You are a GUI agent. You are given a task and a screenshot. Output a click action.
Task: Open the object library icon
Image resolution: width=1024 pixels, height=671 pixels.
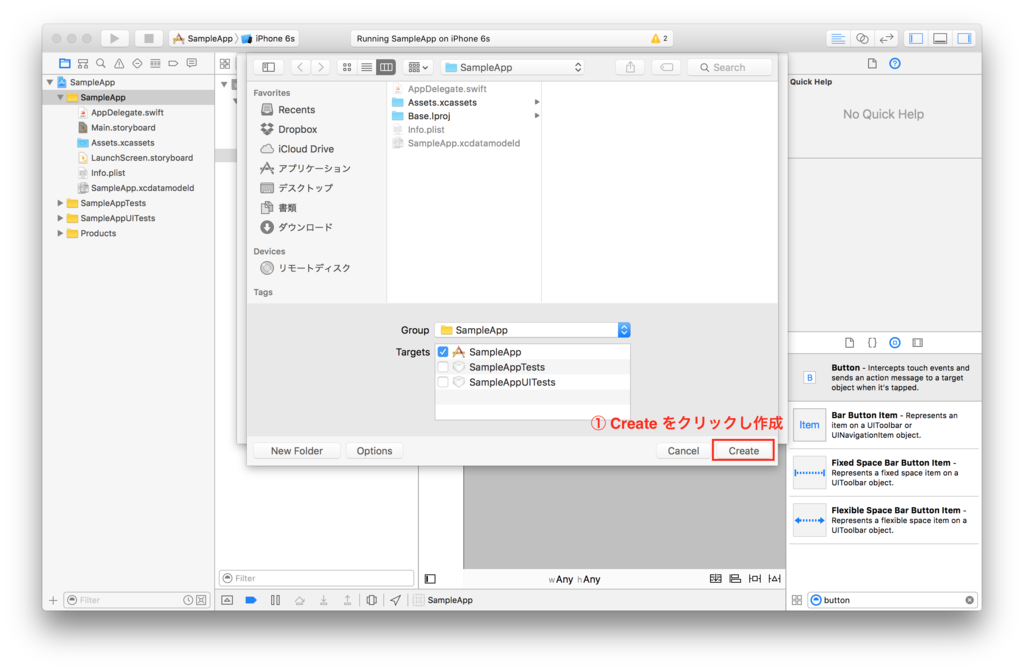[895, 342]
